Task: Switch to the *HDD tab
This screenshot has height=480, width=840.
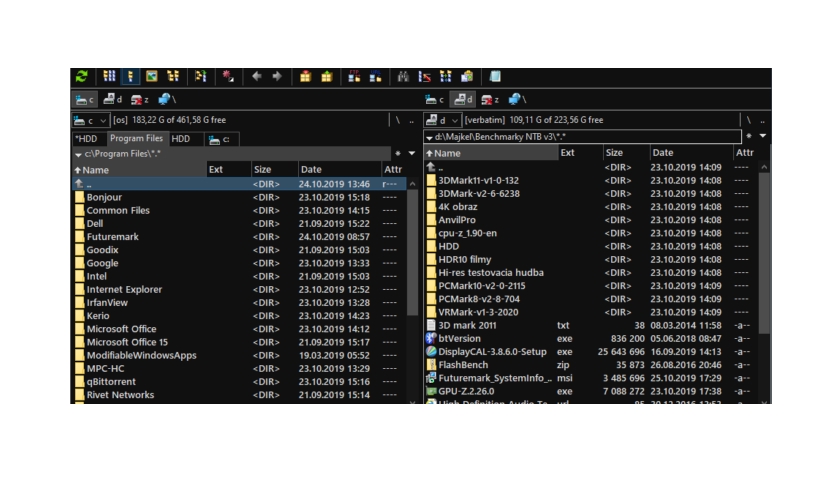Action: click(x=86, y=139)
